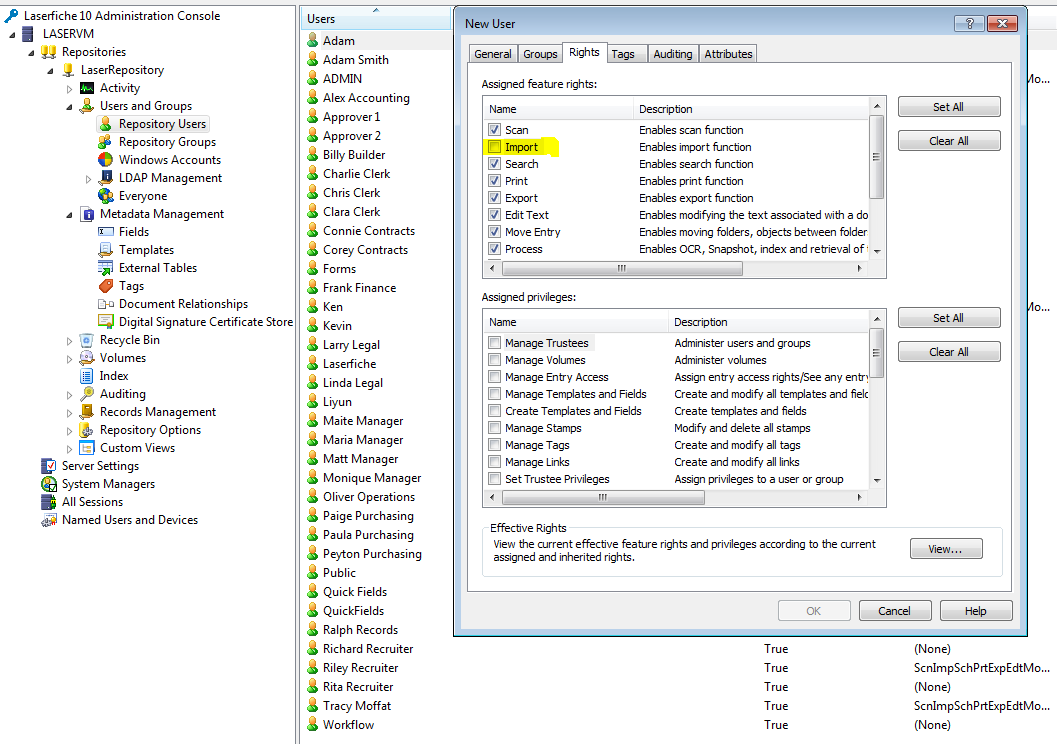The image size is (1057, 744).
Task: Click the LDAP Management icon
Action: (106, 178)
